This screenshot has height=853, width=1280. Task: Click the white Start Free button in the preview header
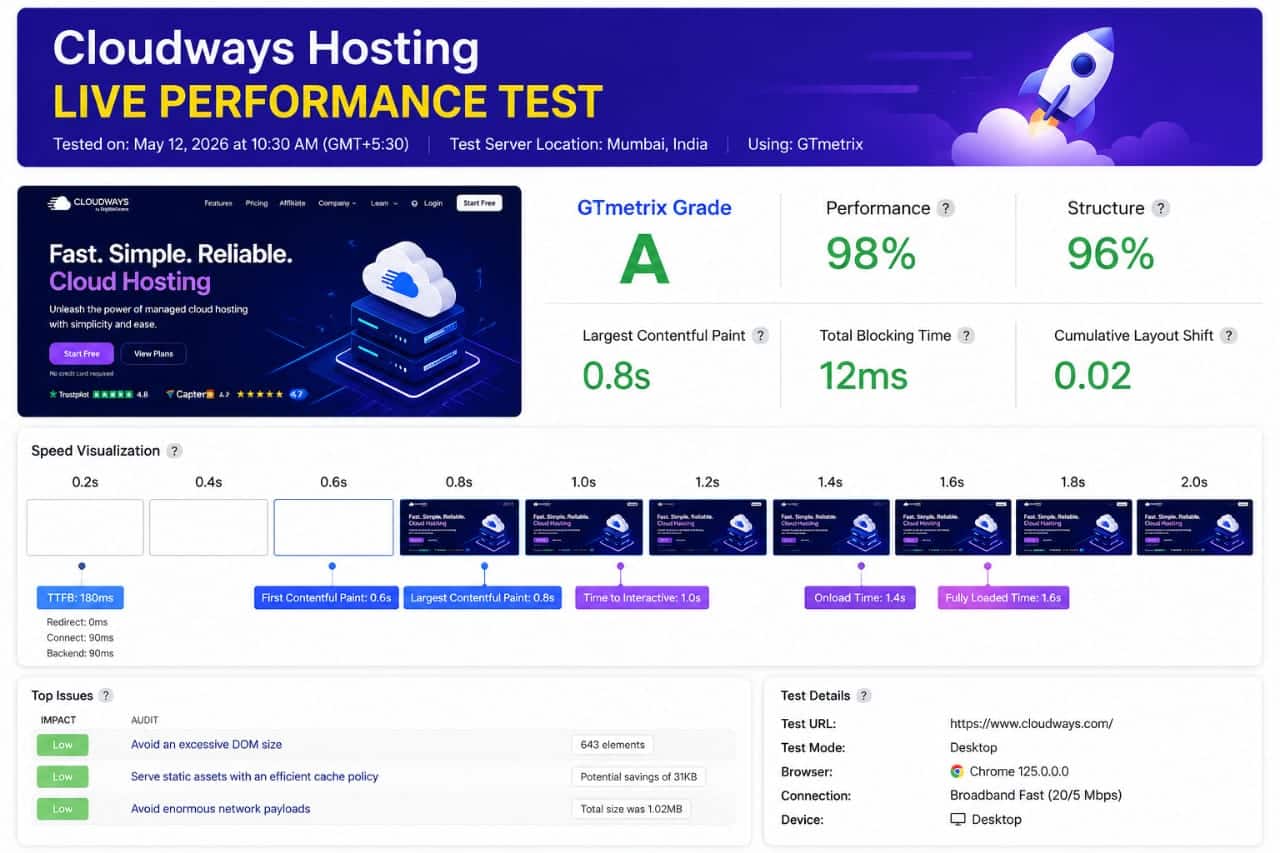click(x=479, y=203)
